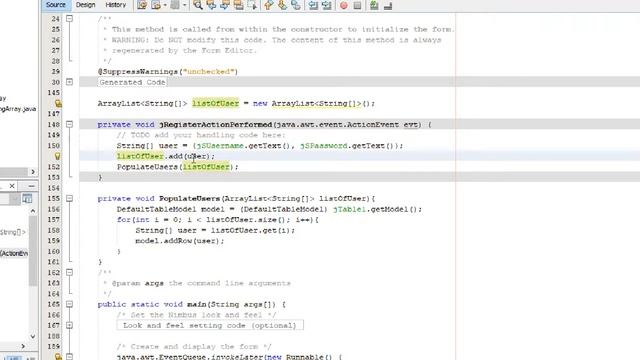
Task: Open the History tab
Action: (116, 5)
